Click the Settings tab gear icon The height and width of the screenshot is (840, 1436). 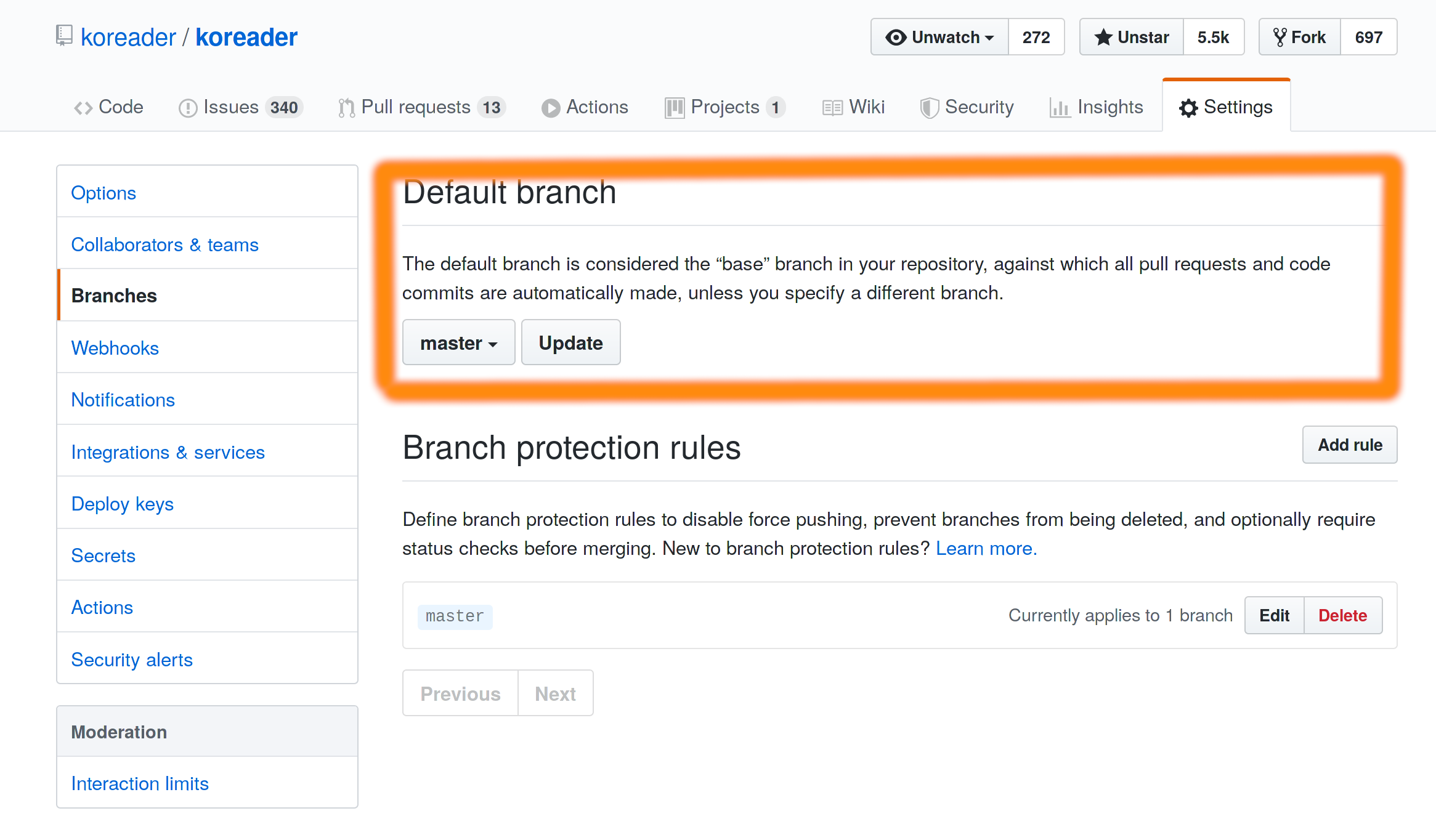1188,108
